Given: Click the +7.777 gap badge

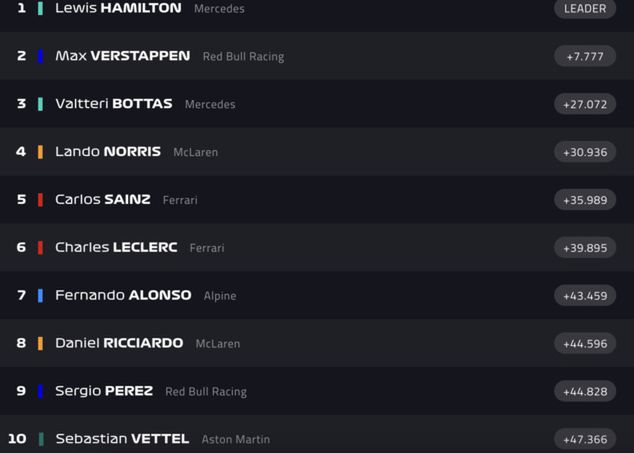Looking at the screenshot, I should tap(585, 56).
